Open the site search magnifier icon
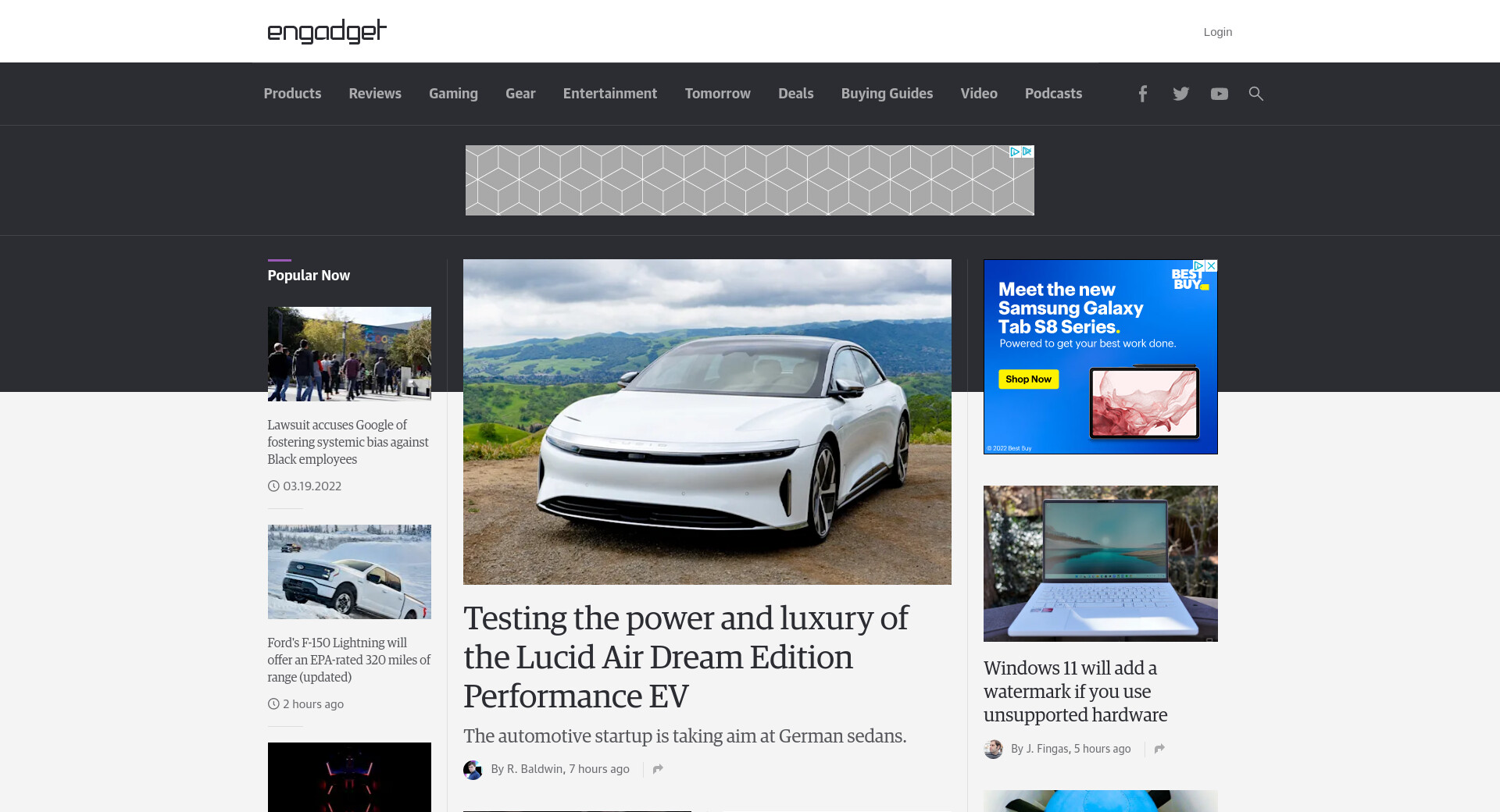Viewport: 1500px width, 812px height. [1255, 94]
